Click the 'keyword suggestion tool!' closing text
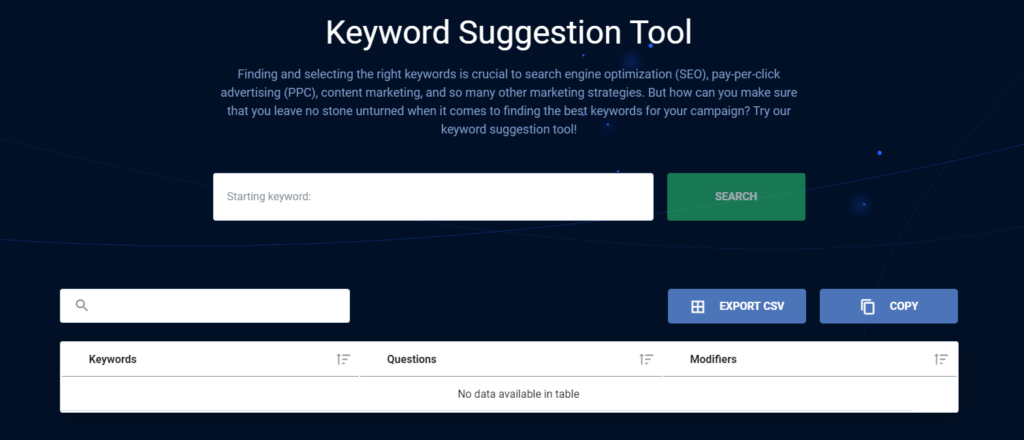This screenshot has height=440, width=1024. pos(509,129)
